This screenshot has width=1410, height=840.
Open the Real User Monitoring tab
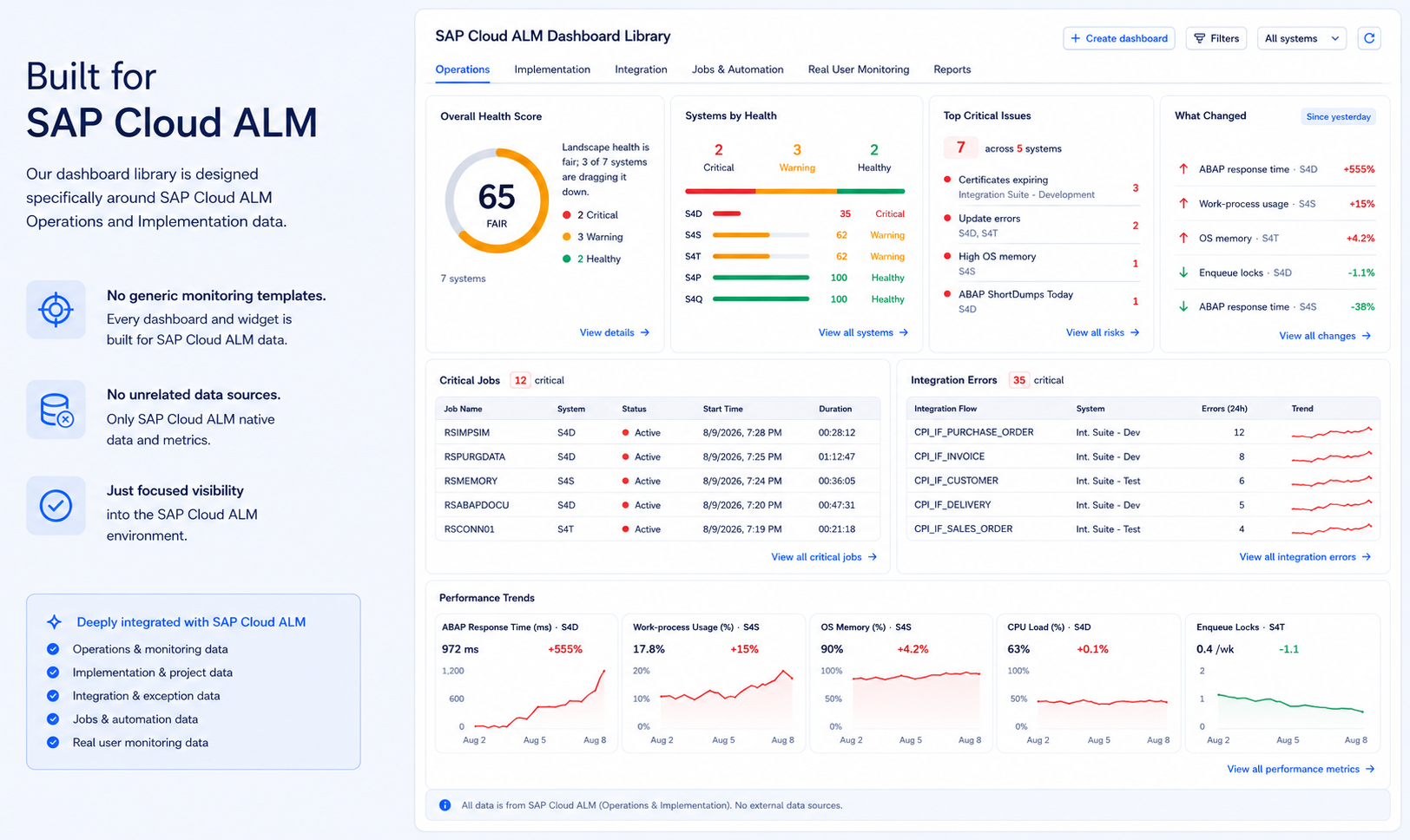click(859, 69)
